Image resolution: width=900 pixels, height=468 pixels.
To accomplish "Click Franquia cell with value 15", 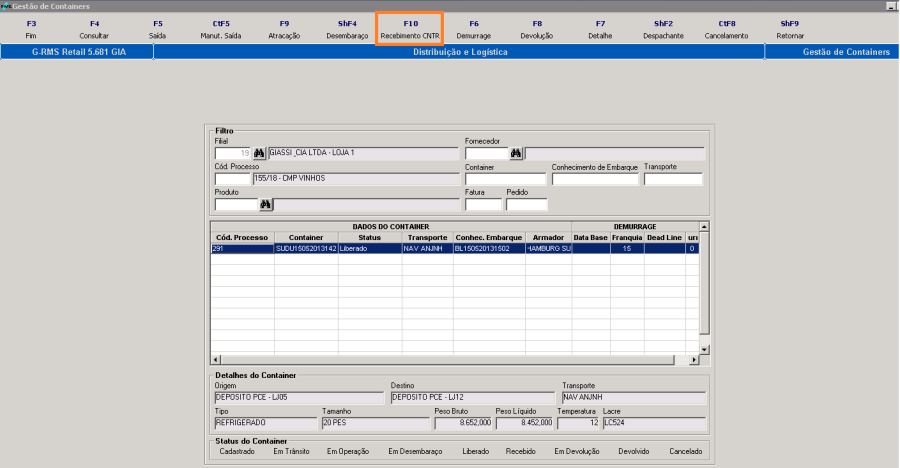I will (627, 249).
